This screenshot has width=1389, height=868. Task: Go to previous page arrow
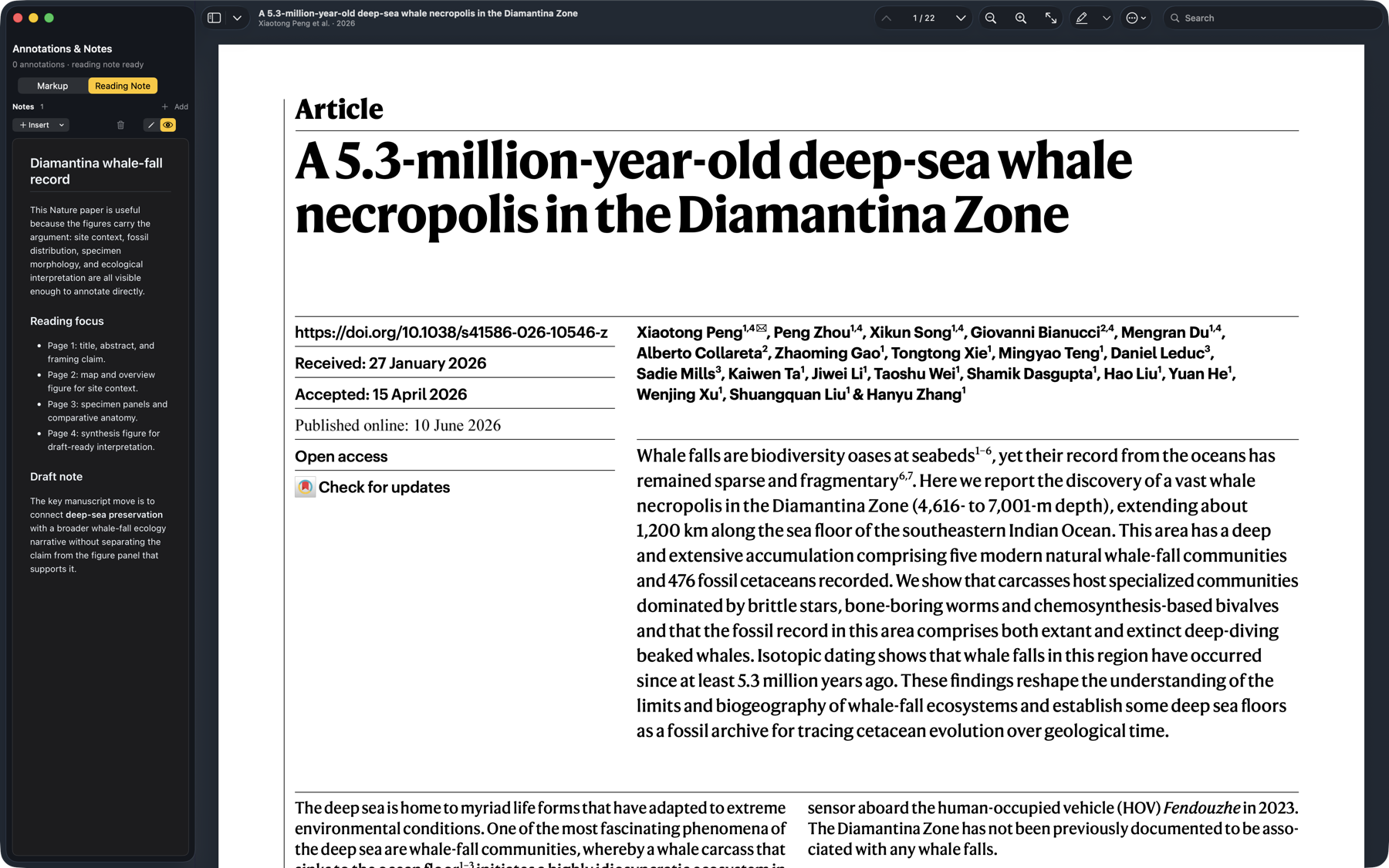(x=887, y=18)
